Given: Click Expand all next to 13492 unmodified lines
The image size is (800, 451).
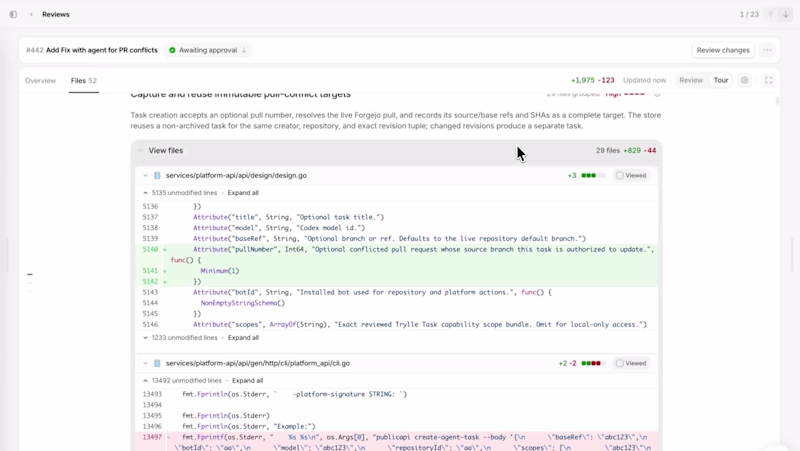Looking at the screenshot, I should pos(247,381).
